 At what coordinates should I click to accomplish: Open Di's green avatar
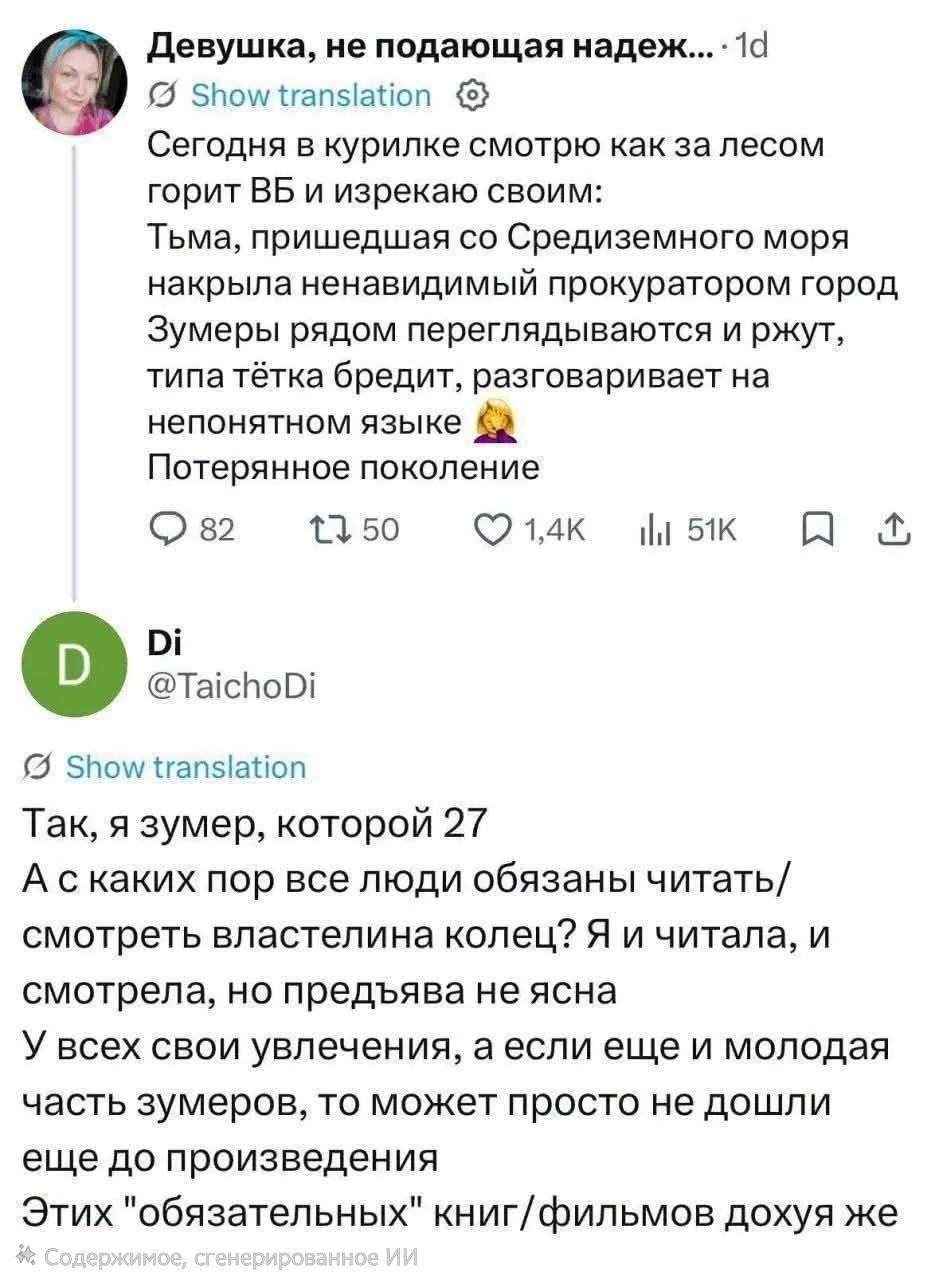75,663
